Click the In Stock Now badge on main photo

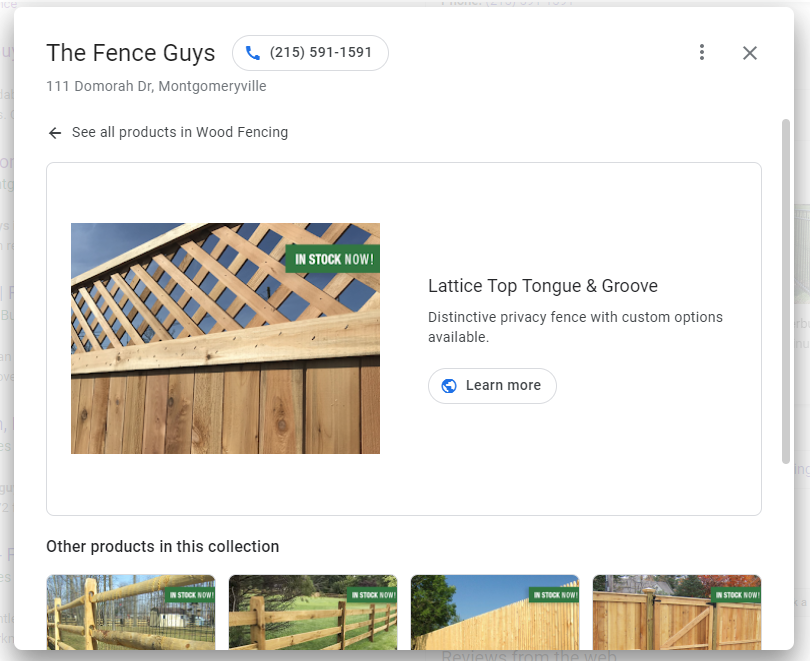pyautogui.click(x=333, y=259)
